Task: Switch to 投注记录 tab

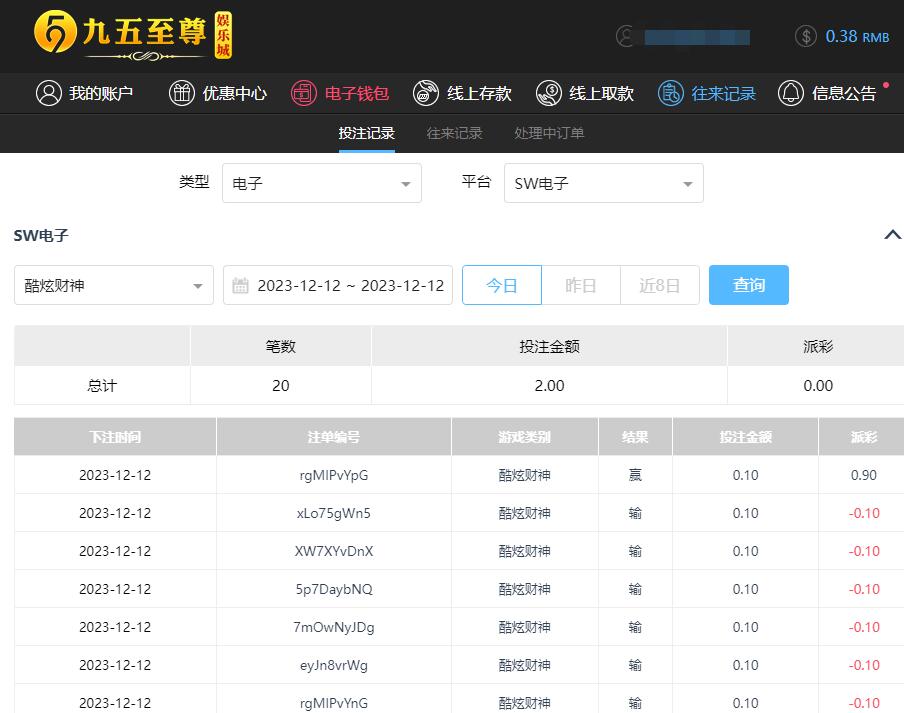Action: point(367,133)
